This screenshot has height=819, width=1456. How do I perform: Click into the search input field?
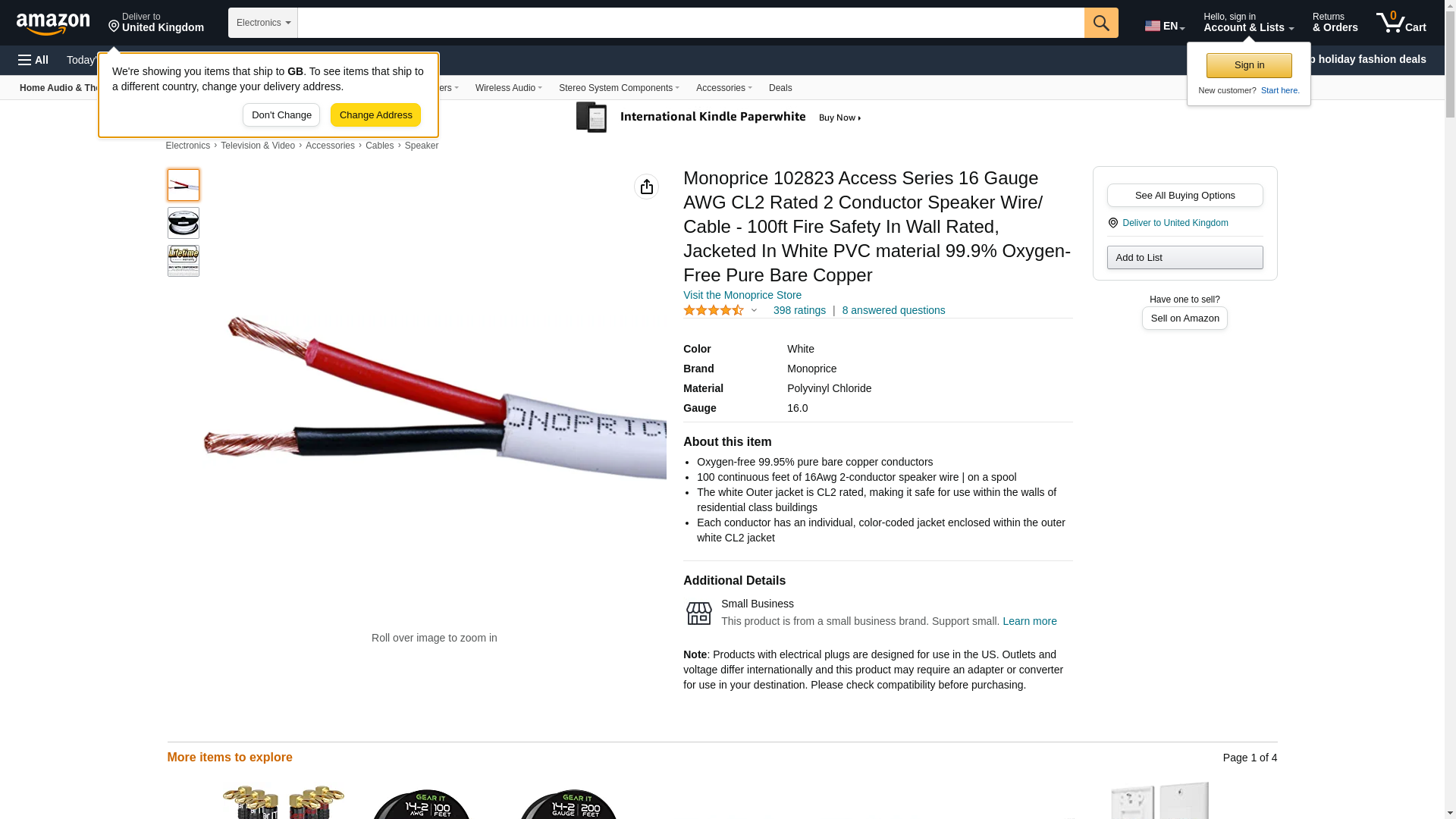pyautogui.click(x=691, y=23)
